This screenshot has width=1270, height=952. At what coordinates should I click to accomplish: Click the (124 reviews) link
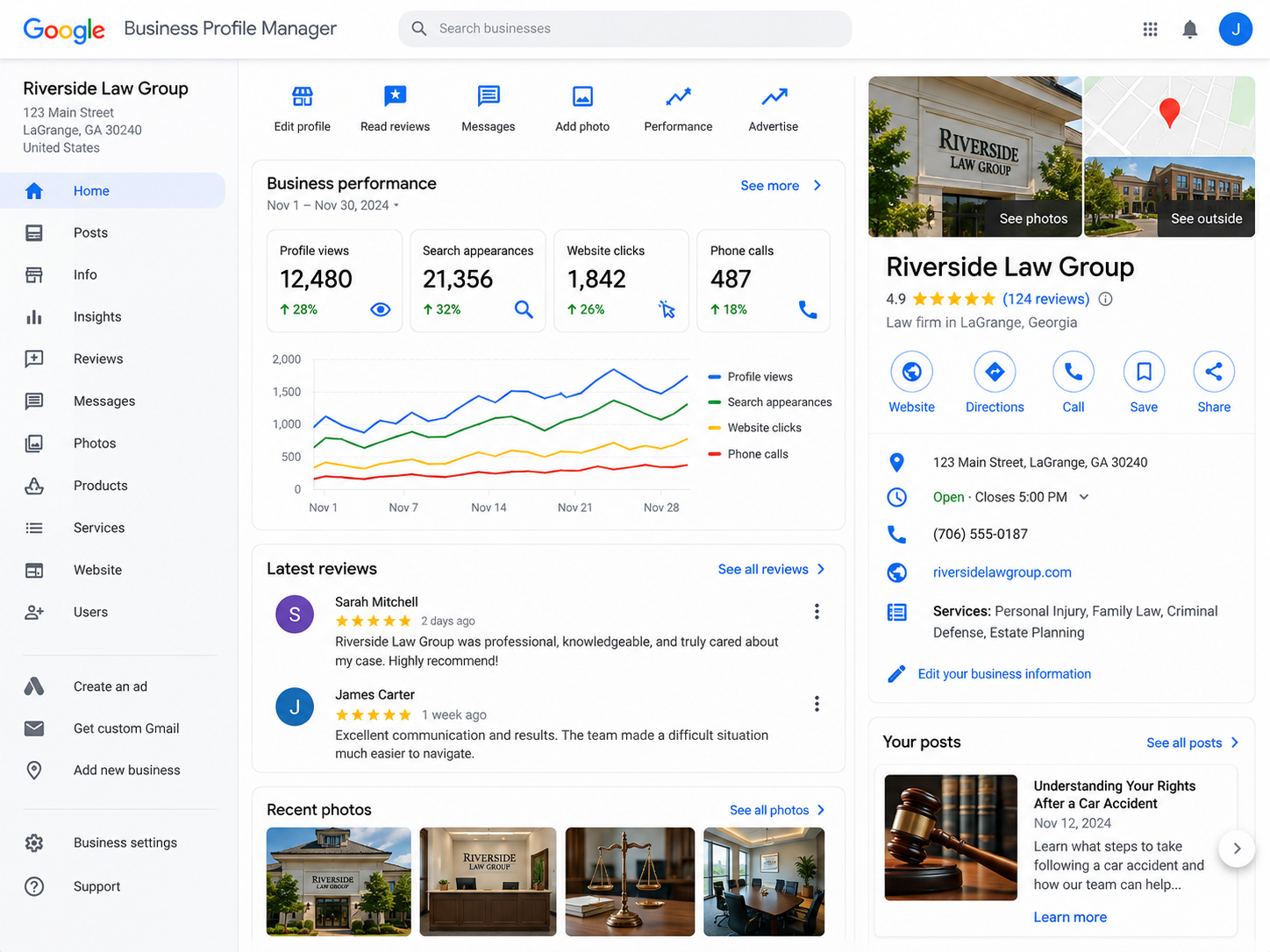(x=1046, y=299)
